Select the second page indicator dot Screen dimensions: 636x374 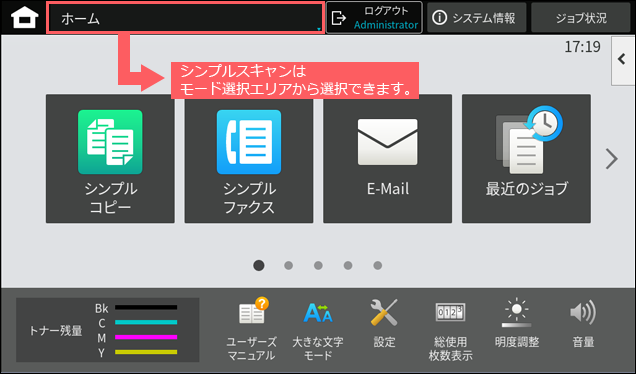(x=288, y=265)
